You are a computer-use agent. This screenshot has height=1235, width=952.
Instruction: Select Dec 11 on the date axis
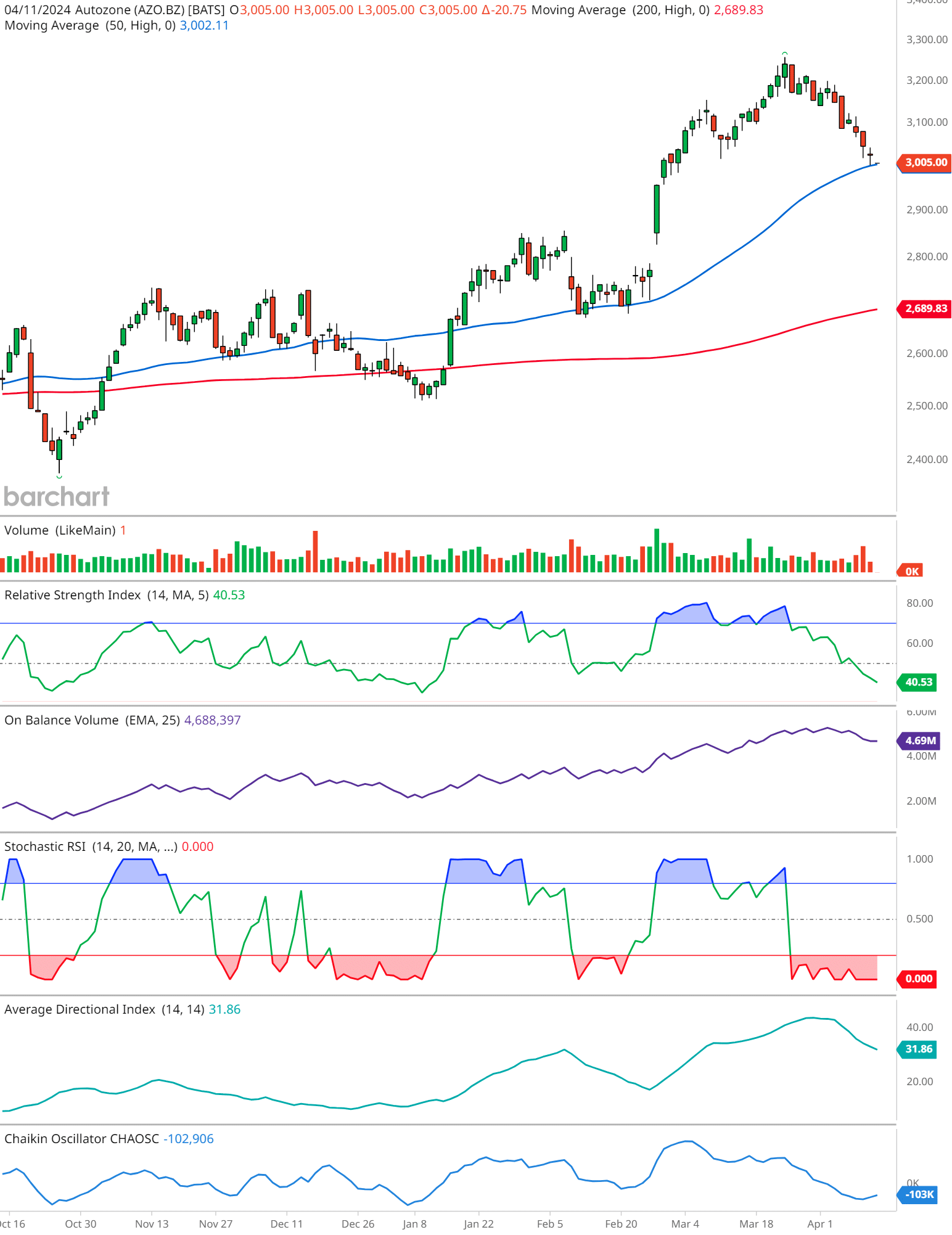click(287, 1224)
